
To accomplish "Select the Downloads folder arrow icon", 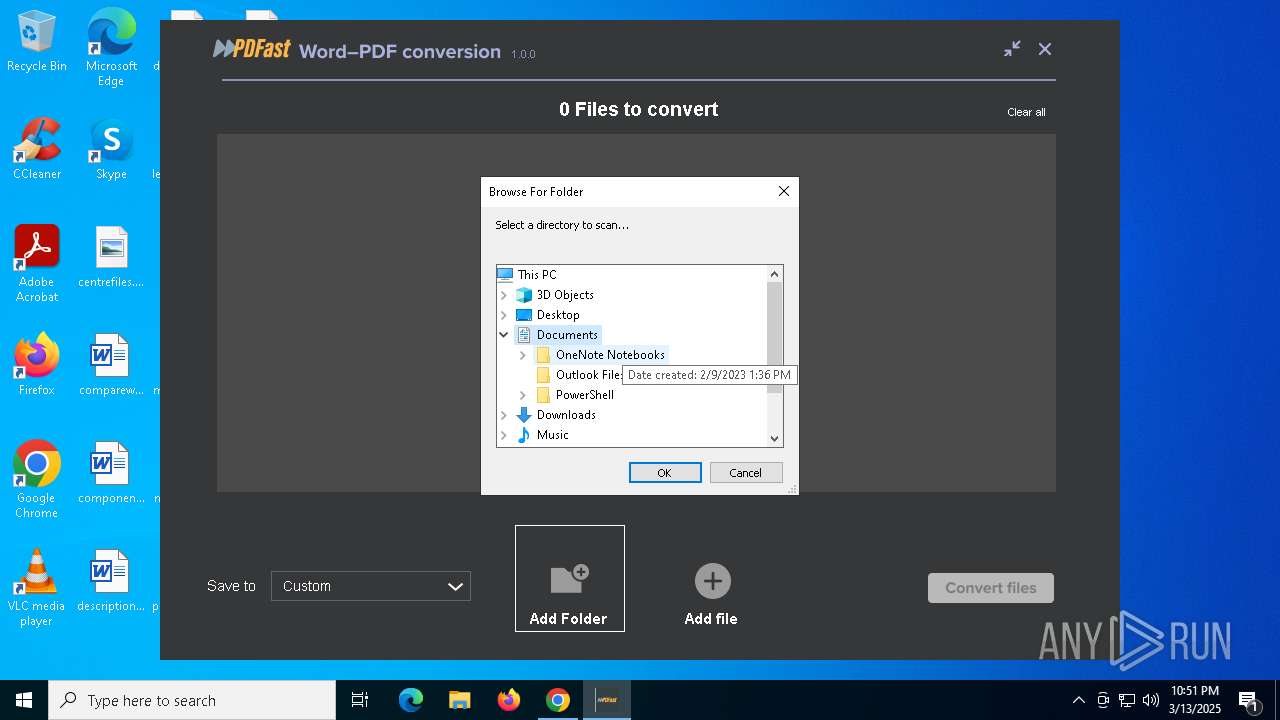I will pos(524,415).
